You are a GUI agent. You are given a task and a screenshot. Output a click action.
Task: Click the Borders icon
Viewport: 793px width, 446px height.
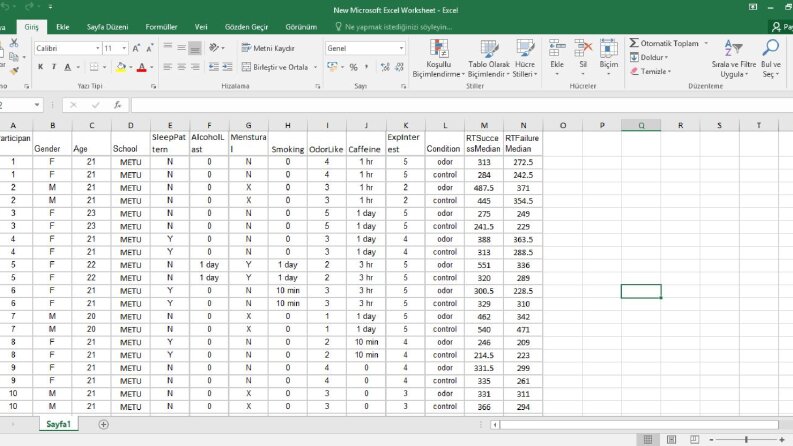click(94, 67)
